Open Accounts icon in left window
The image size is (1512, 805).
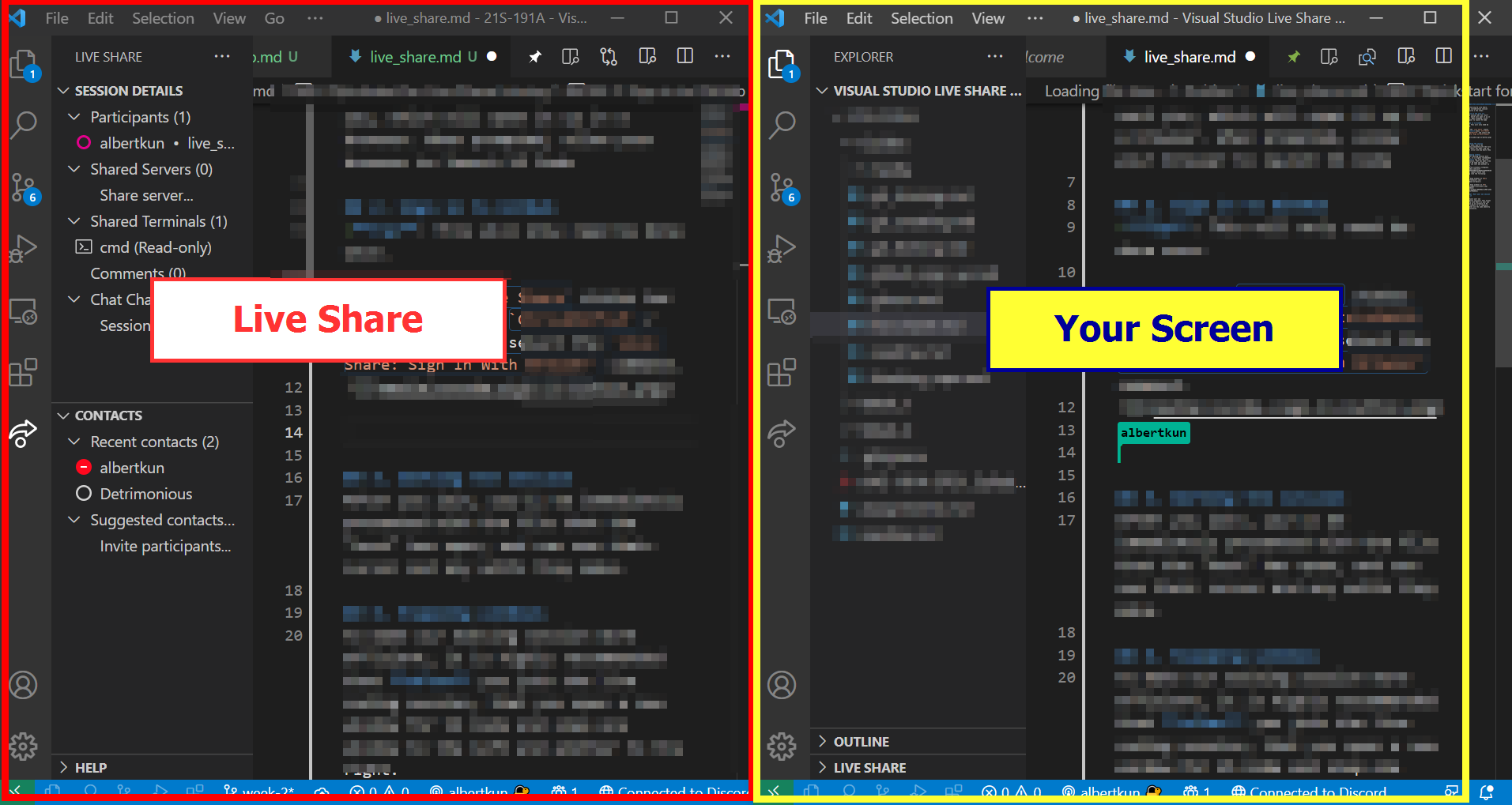pos(24,685)
